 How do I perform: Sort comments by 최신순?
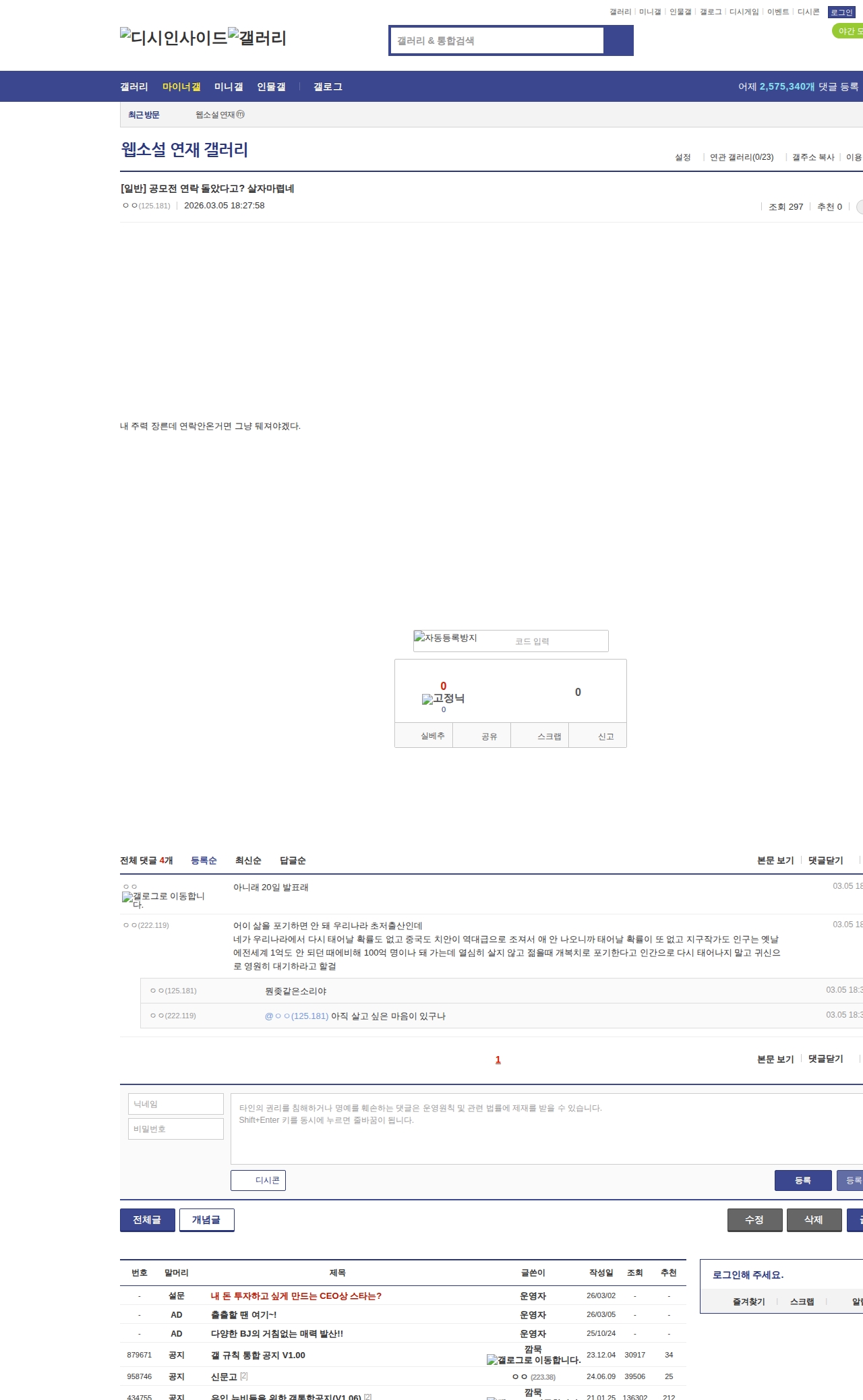[248, 861]
